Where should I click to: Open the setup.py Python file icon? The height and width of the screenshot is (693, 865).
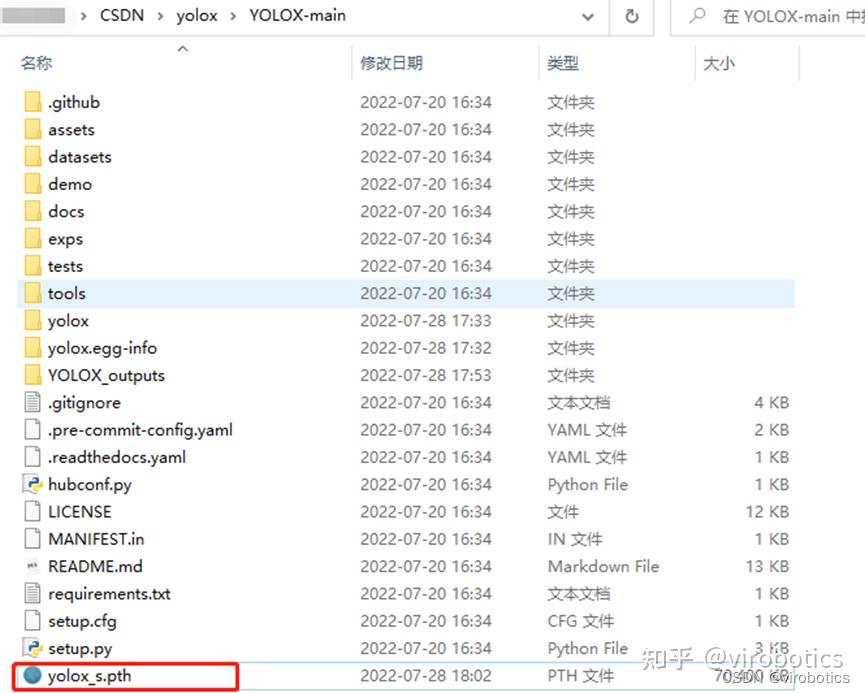coord(31,648)
